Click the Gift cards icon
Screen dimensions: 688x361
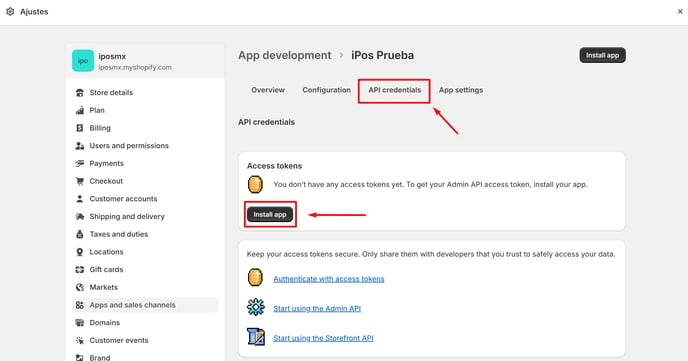[79, 269]
